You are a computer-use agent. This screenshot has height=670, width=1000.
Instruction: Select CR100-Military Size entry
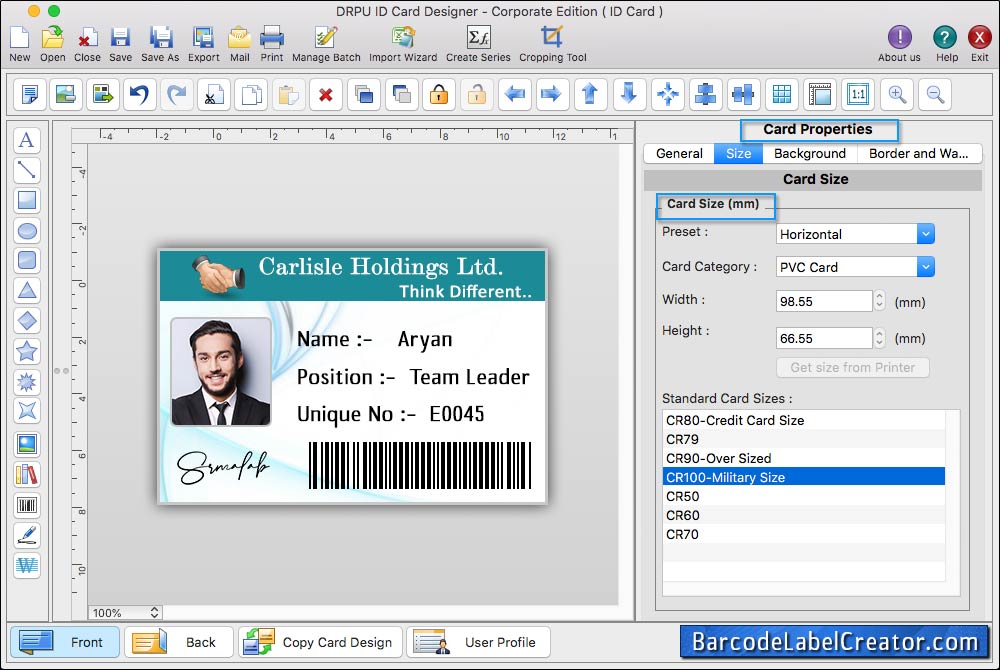coord(804,477)
